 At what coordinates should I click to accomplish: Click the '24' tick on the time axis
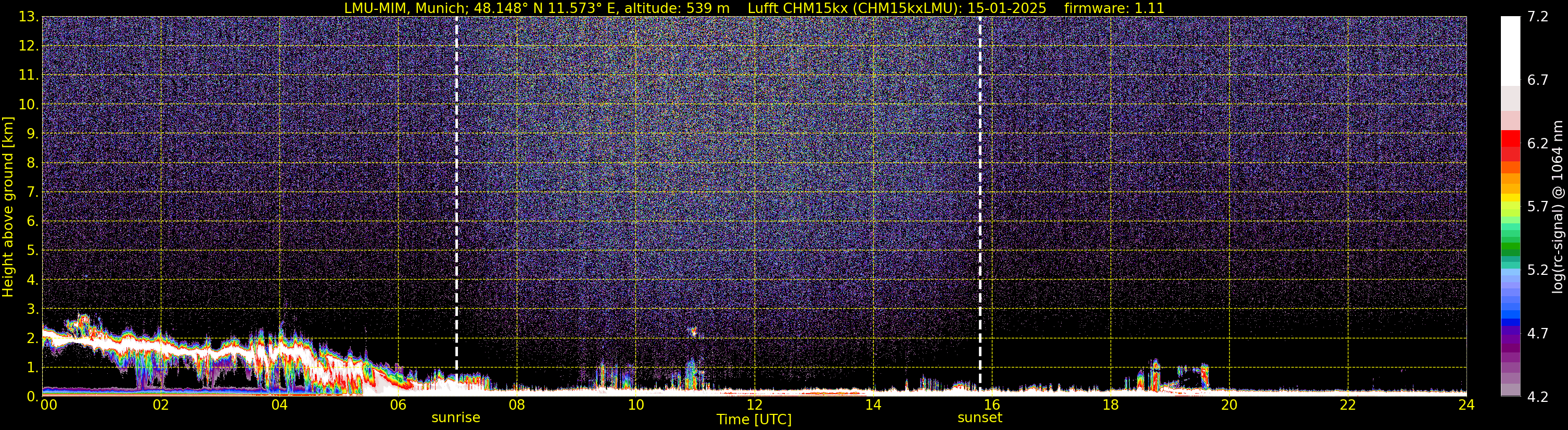(1465, 405)
